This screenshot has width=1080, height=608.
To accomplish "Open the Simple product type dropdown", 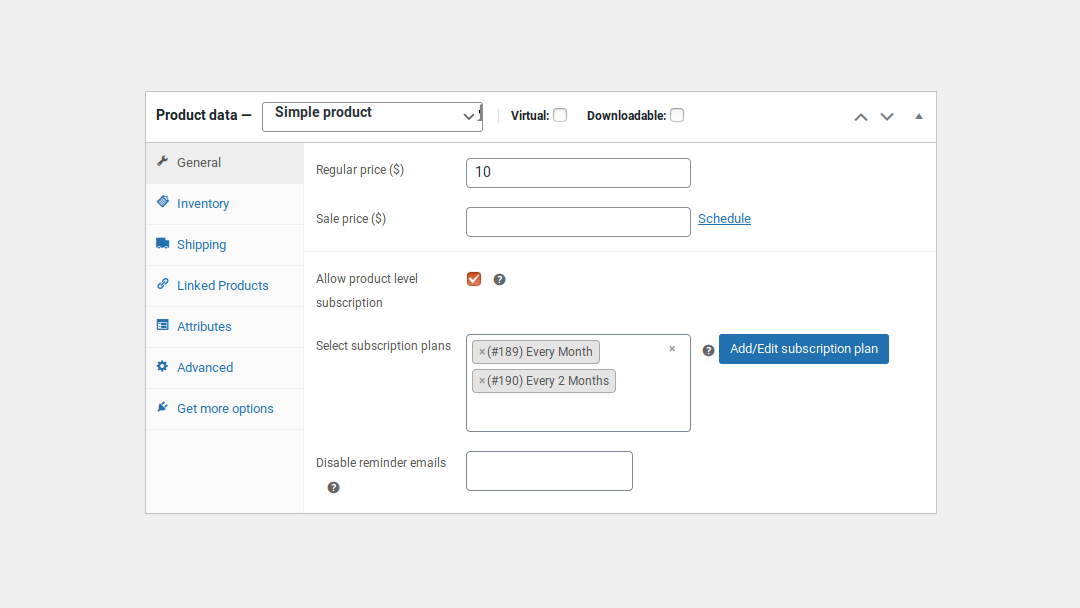I will tap(371, 116).
